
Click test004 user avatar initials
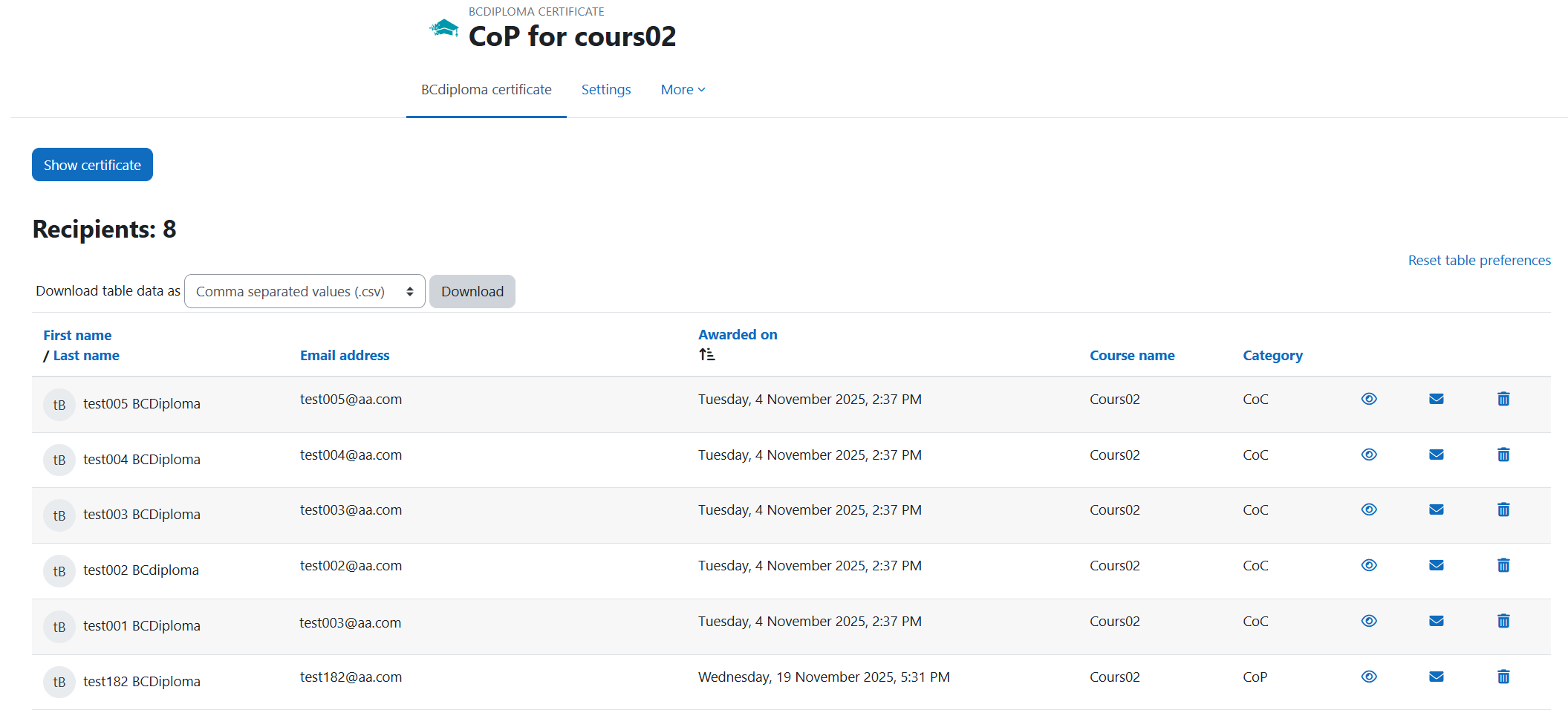(59, 460)
